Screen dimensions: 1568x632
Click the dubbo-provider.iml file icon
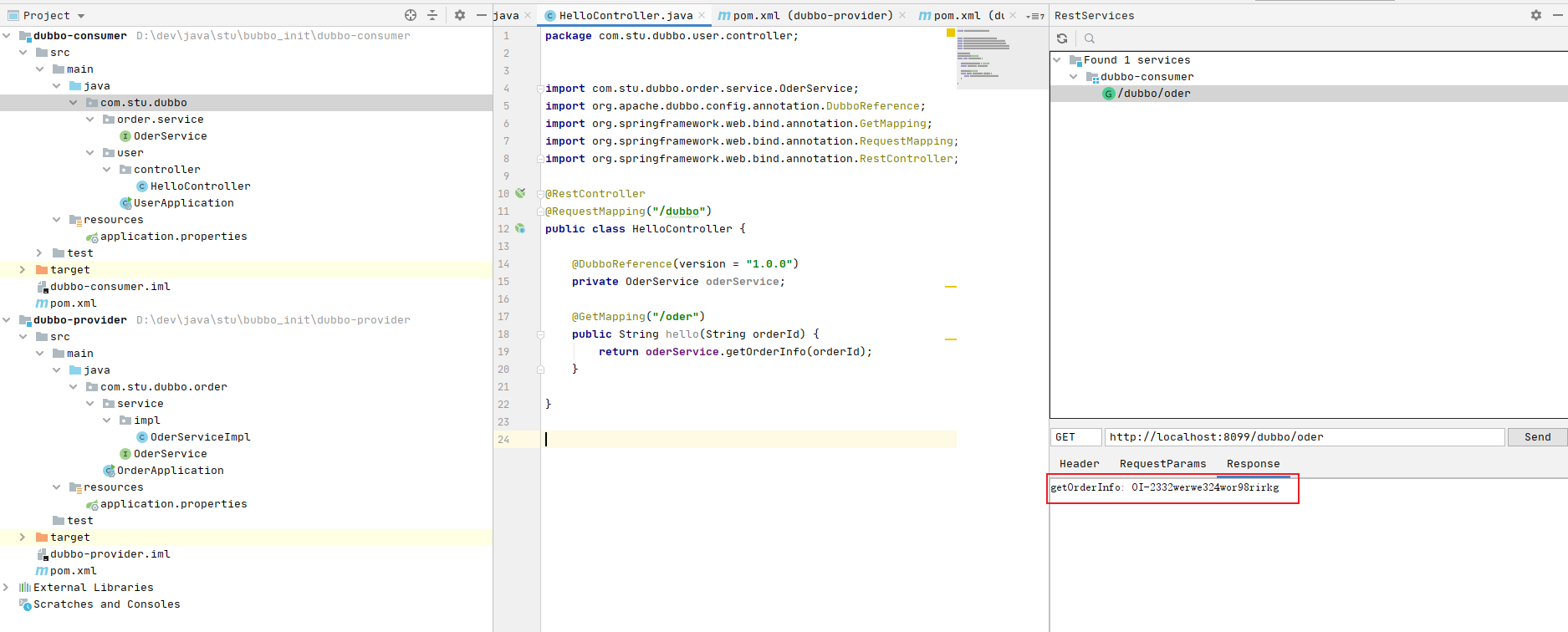coord(42,554)
